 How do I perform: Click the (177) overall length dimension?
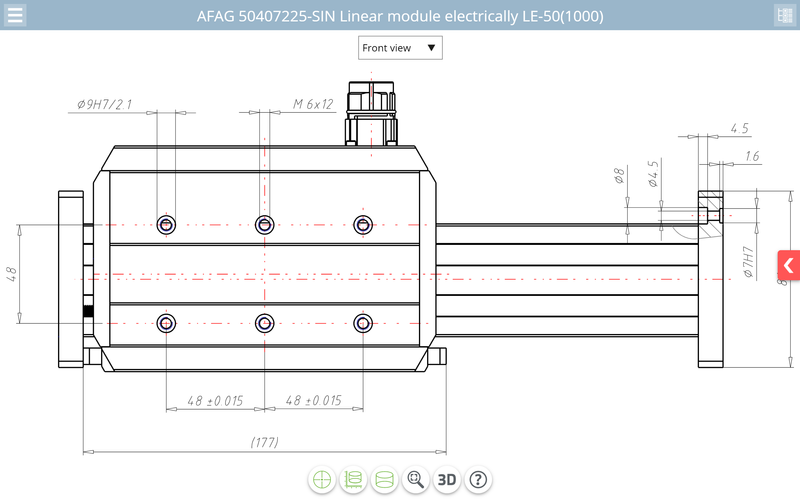[x=265, y=442]
